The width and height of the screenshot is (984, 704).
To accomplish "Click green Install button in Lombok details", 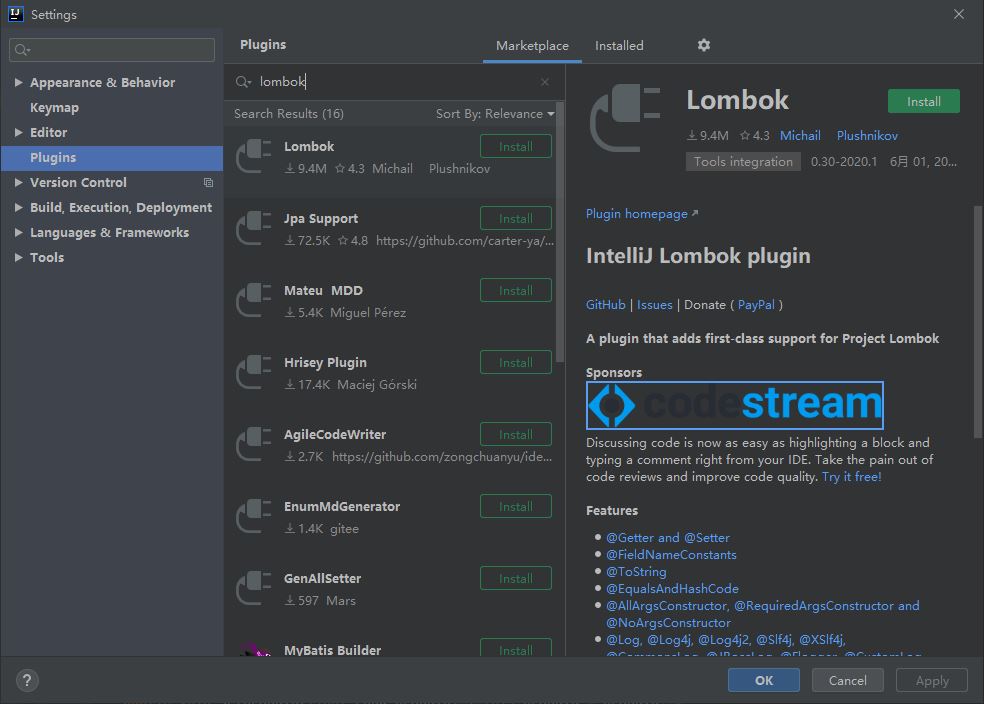I will tap(923, 102).
